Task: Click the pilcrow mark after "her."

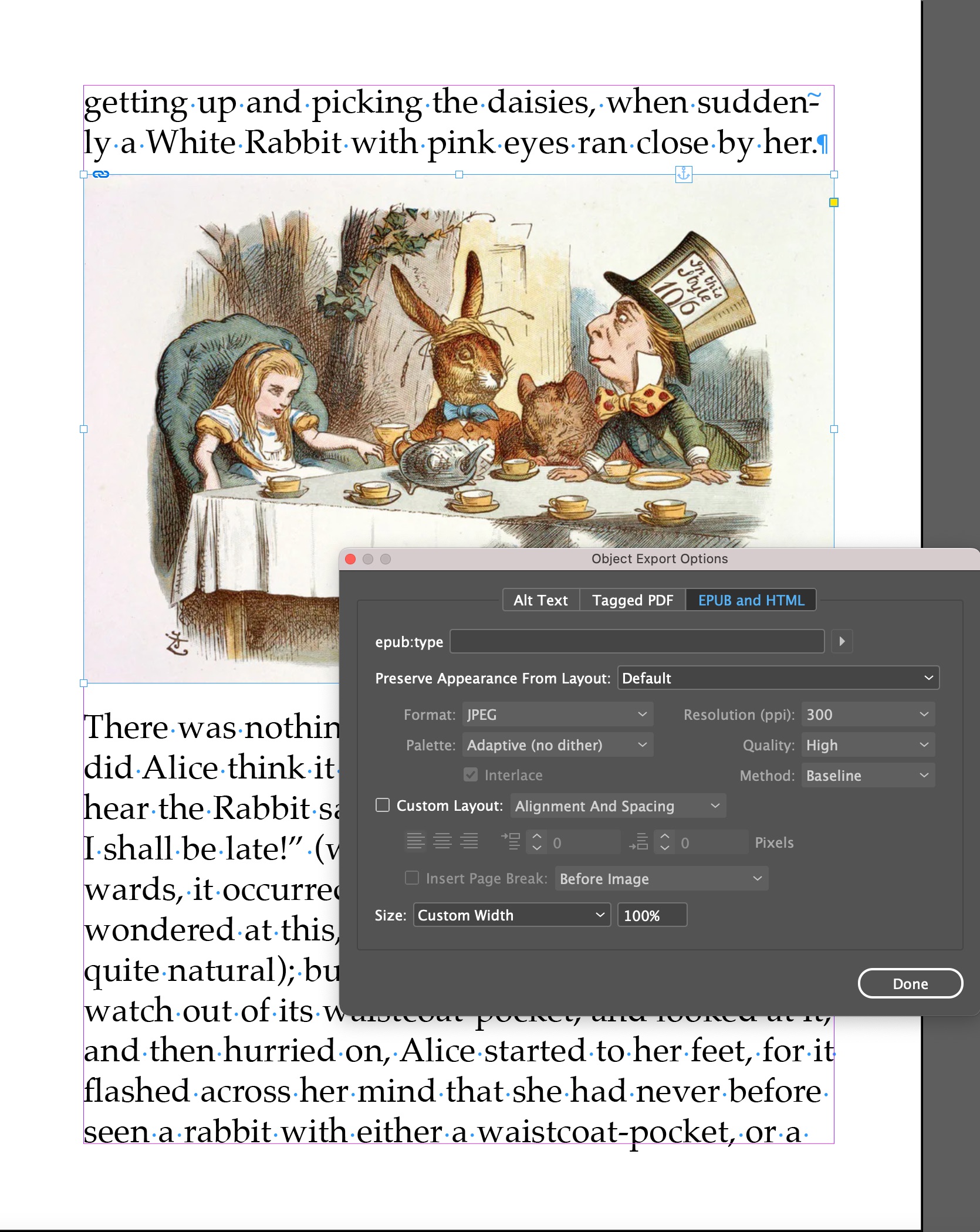Action: click(x=823, y=144)
